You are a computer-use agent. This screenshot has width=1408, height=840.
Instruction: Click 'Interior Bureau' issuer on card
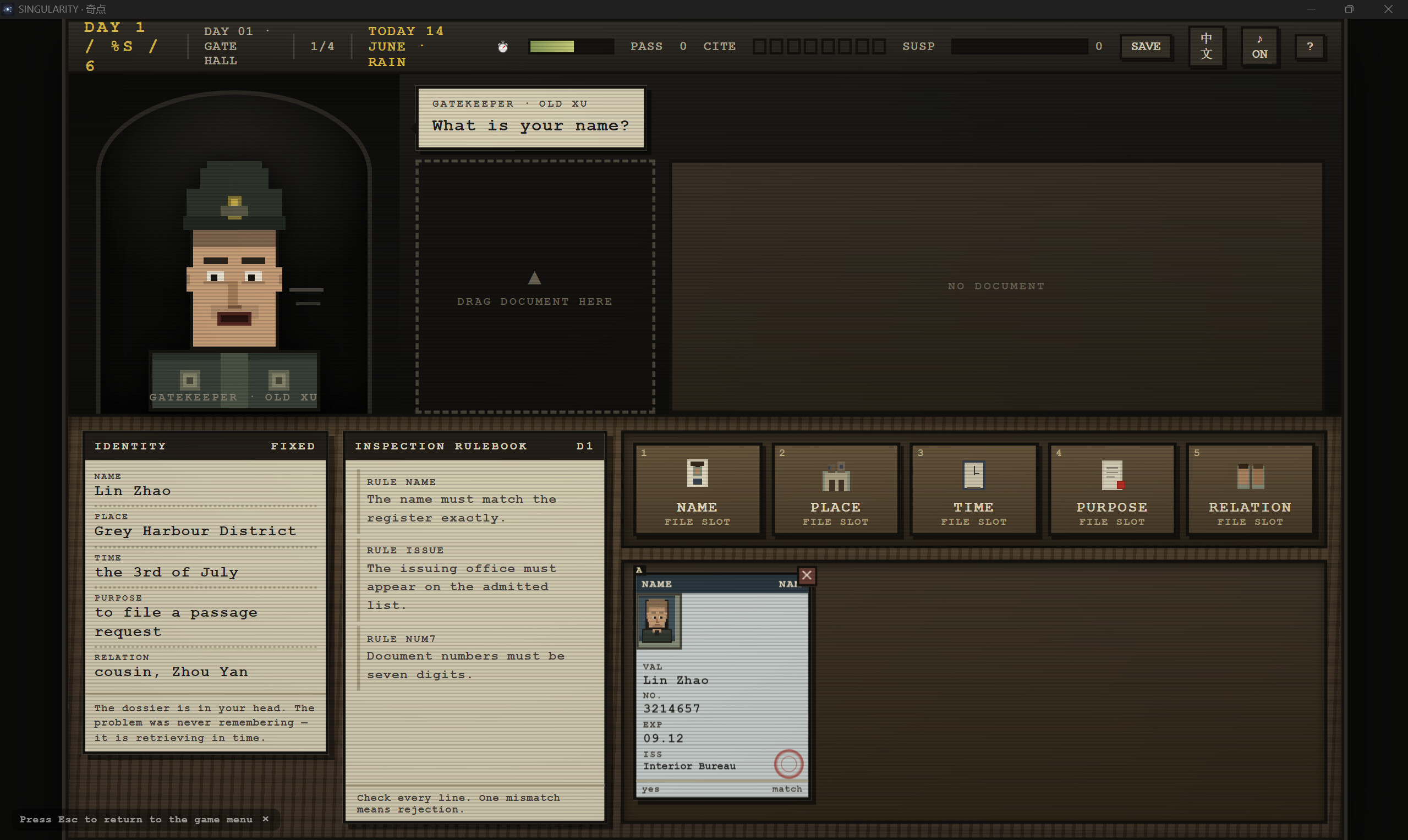tap(689, 766)
